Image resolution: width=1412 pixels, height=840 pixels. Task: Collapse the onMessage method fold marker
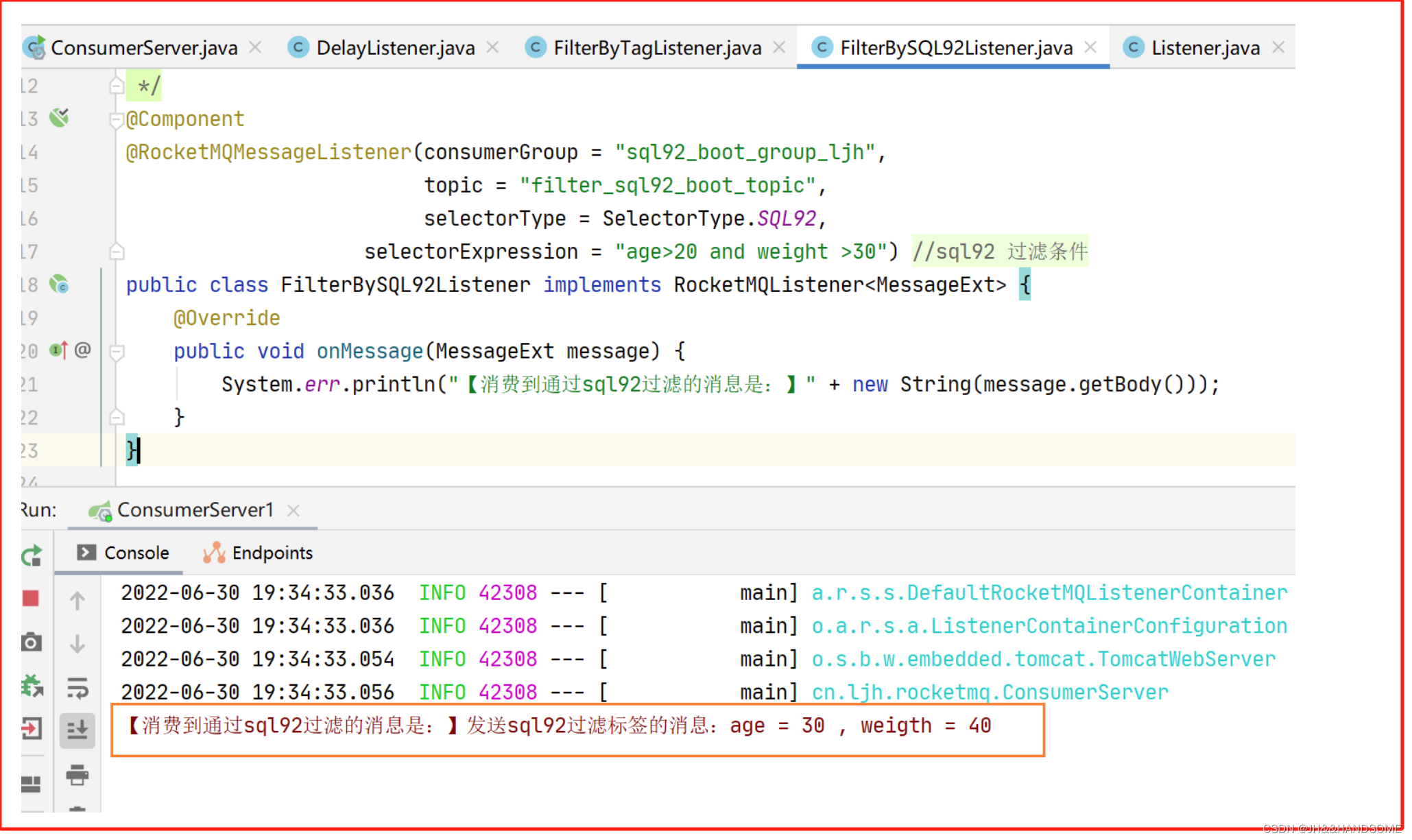117,352
